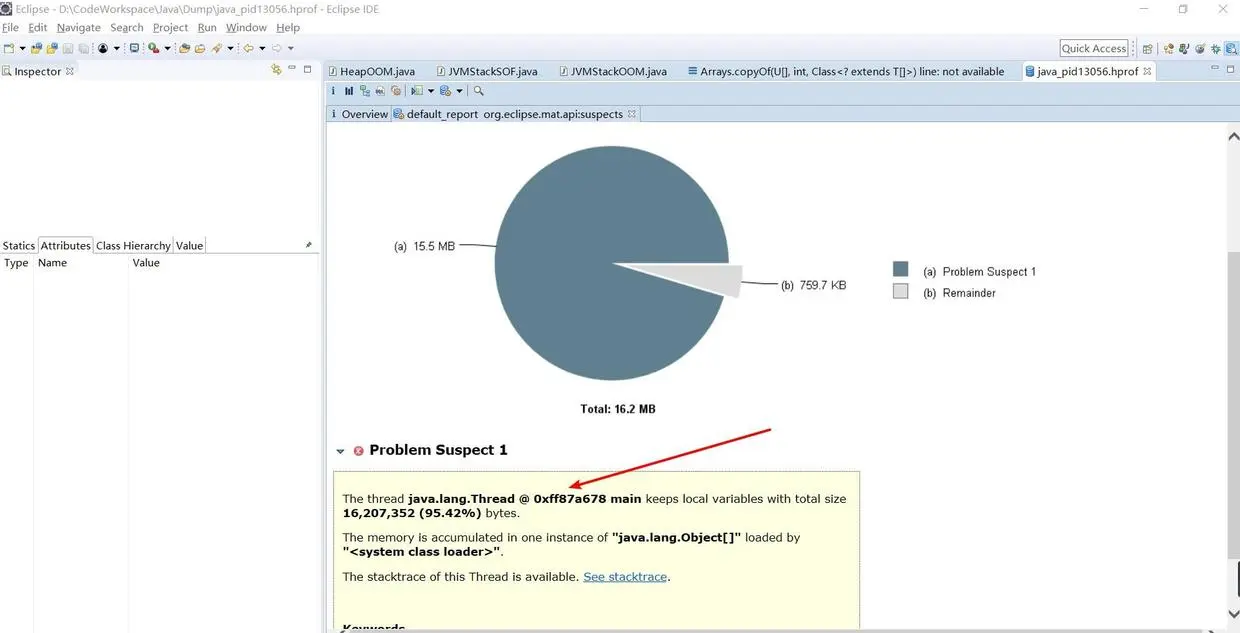Open Histogram with the bar chart icon
The image size is (1240, 633).
pyautogui.click(x=349, y=91)
